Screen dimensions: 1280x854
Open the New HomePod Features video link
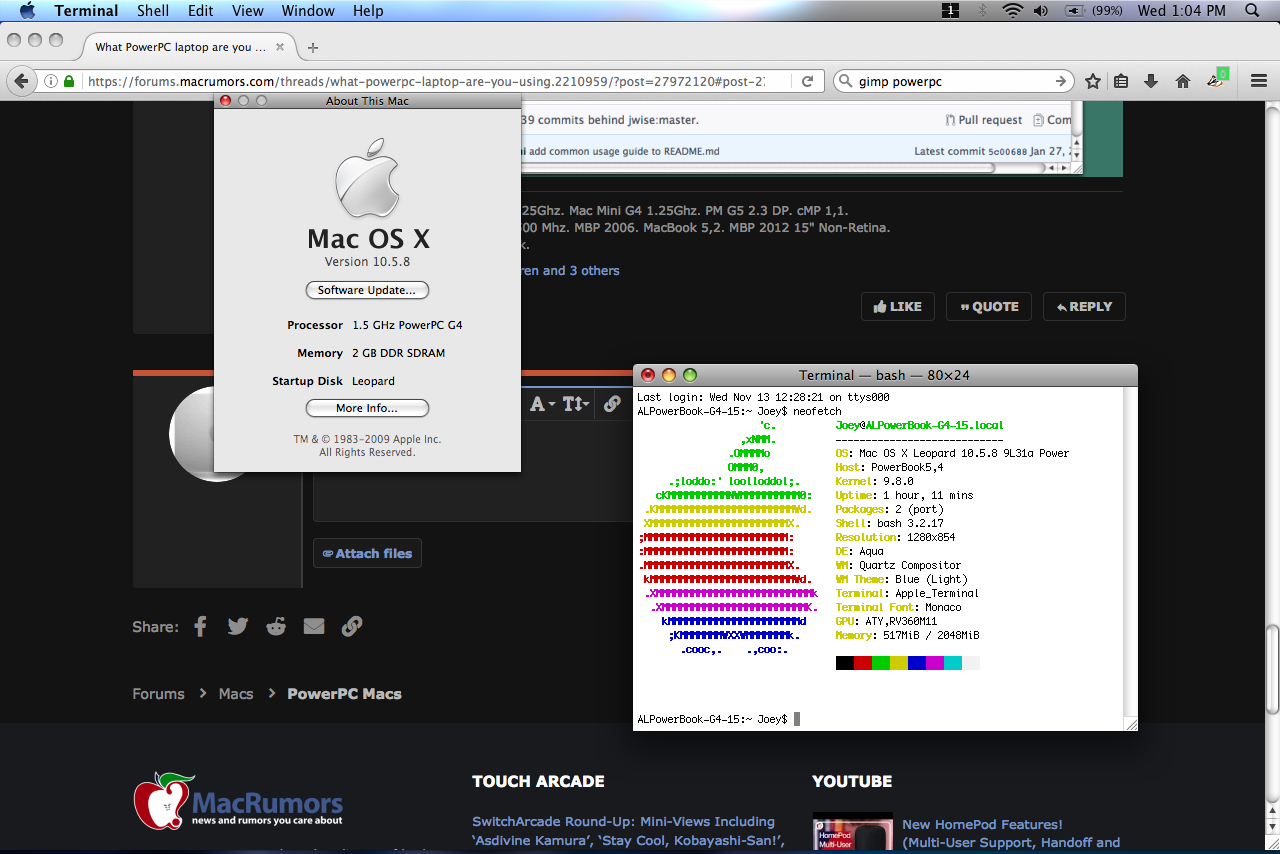(x=1011, y=833)
